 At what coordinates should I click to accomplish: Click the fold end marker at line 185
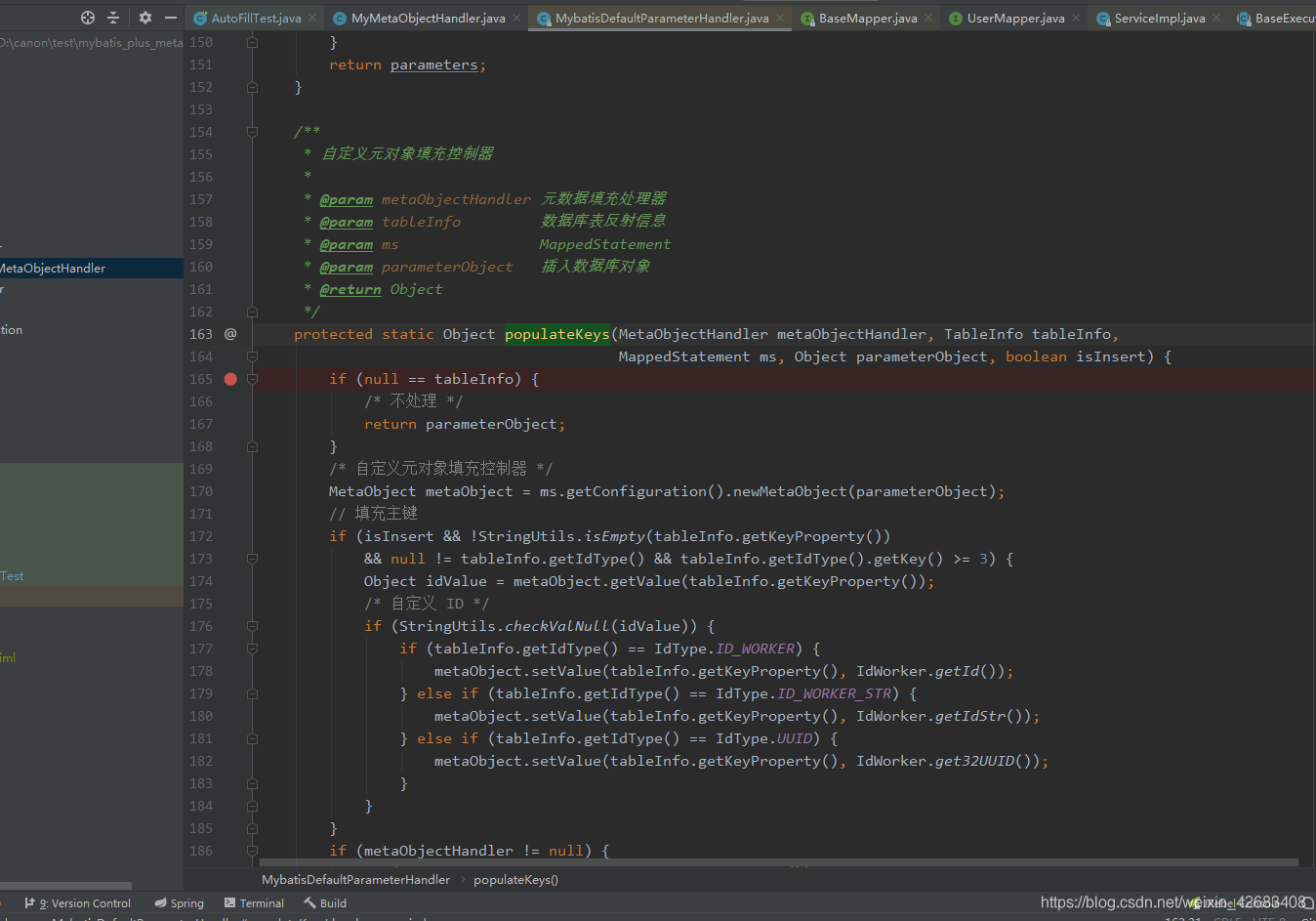click(x=252, y=828)
